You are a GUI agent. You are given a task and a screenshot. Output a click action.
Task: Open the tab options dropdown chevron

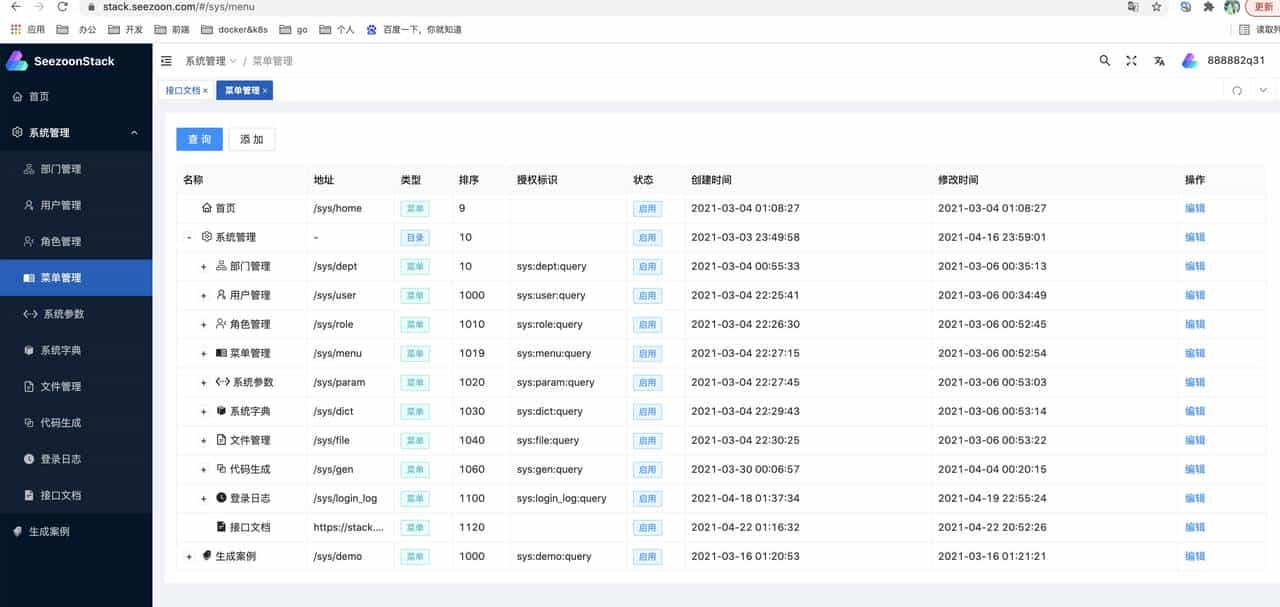pyautogui.click(x=1263, y=91)
